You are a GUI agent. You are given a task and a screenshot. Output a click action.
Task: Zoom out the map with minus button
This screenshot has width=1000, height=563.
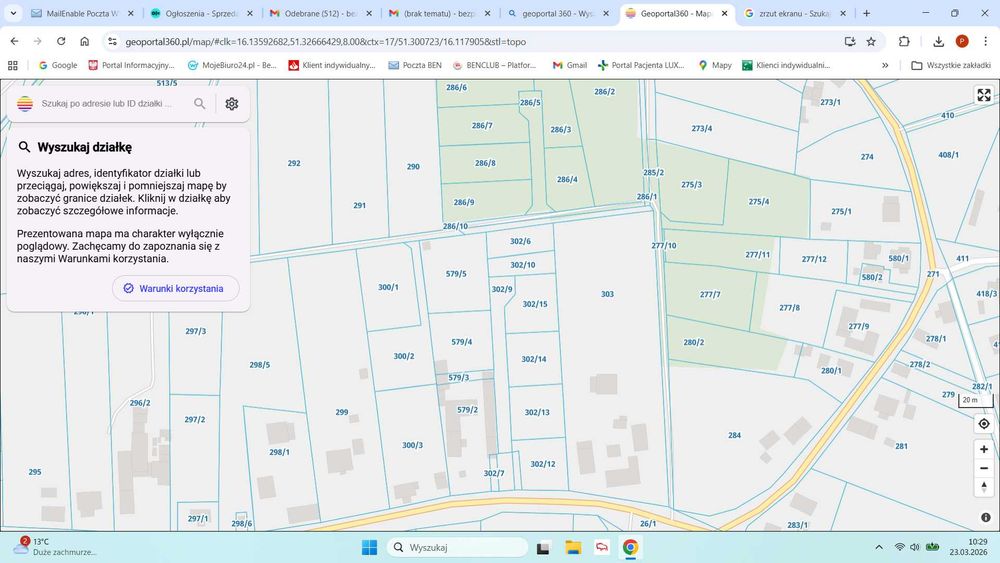[x=983, y=469]
